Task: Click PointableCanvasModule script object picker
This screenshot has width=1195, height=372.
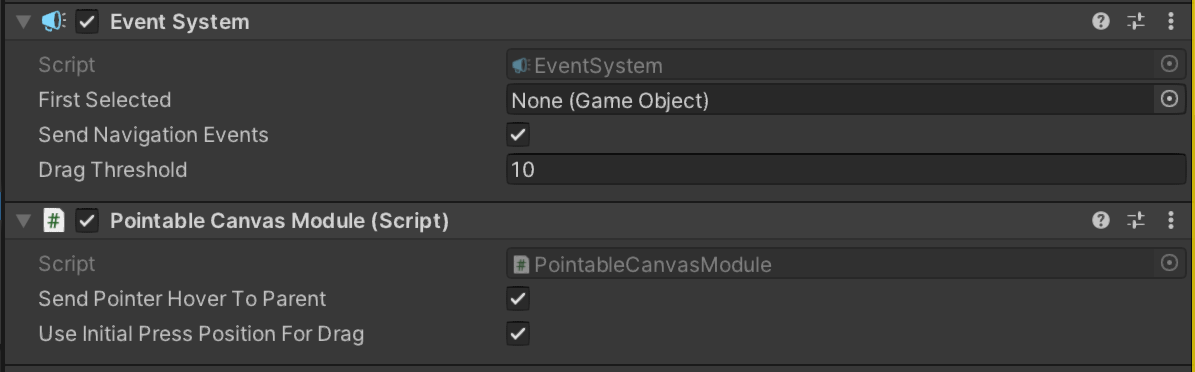Action: [1169, 264]
